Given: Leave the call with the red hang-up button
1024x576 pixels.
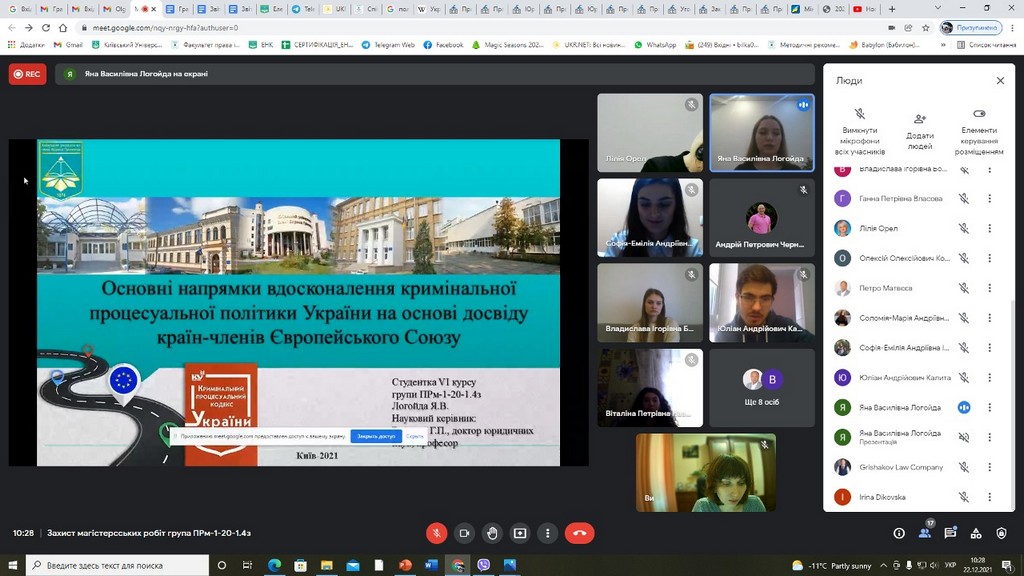Looking at the screenshot, I should [579, 533].
